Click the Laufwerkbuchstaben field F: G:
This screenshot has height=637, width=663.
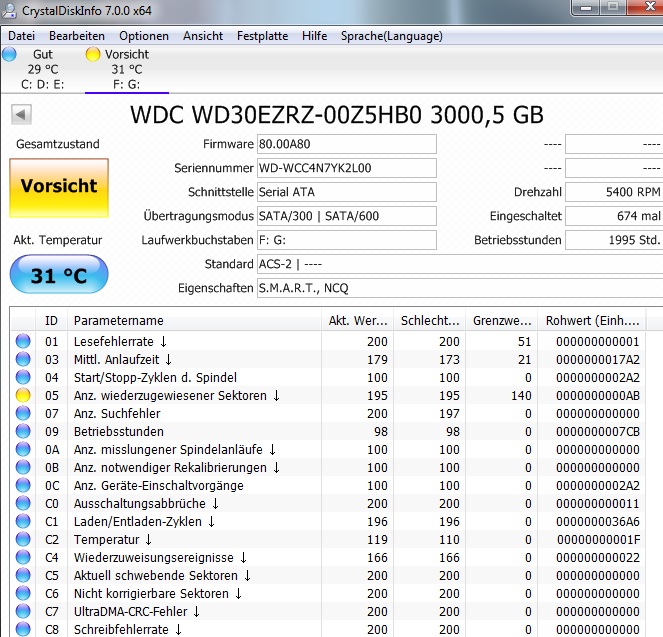click(x=347, y=240)
